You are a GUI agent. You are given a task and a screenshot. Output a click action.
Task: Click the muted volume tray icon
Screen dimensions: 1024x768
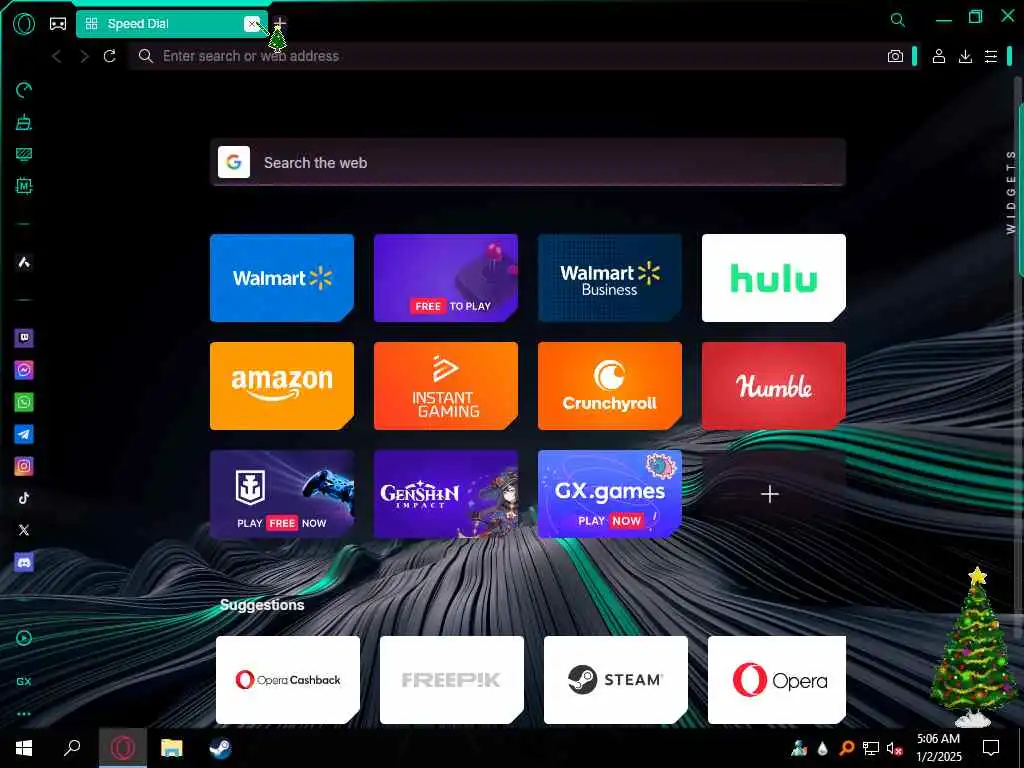pos(895,748)
